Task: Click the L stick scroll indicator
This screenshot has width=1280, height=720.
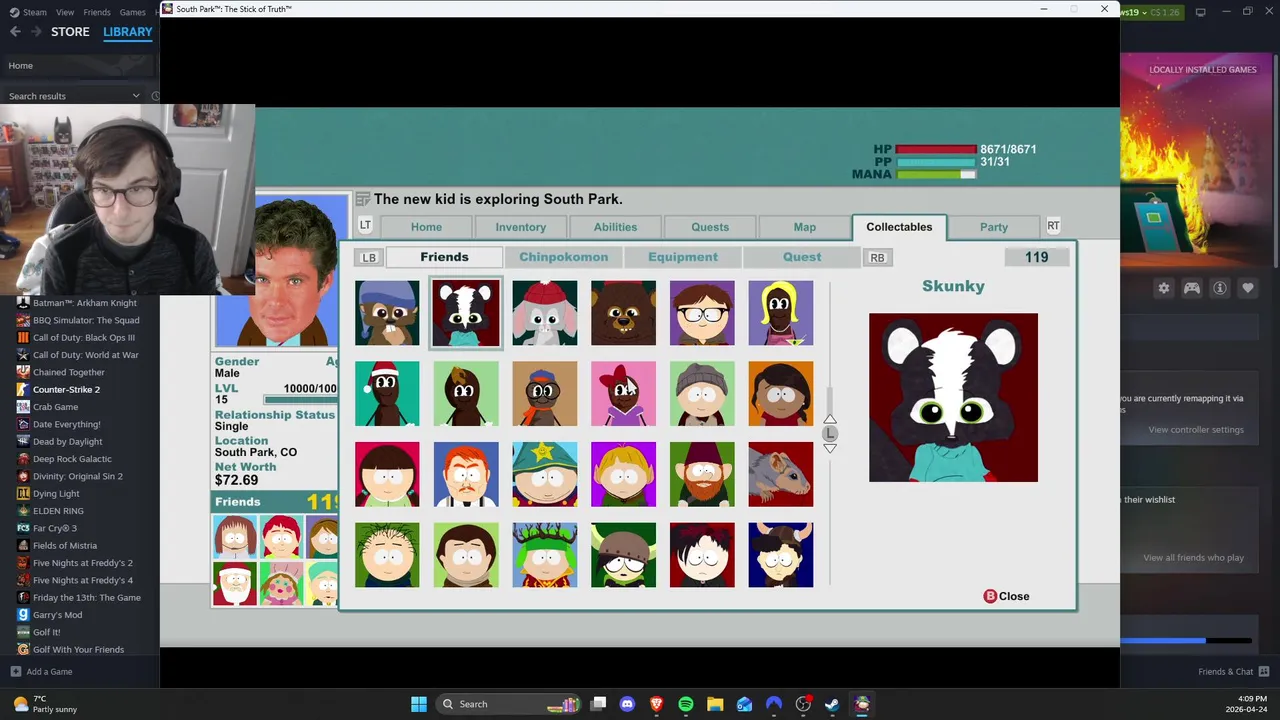Action: click(x=829, y=434)
